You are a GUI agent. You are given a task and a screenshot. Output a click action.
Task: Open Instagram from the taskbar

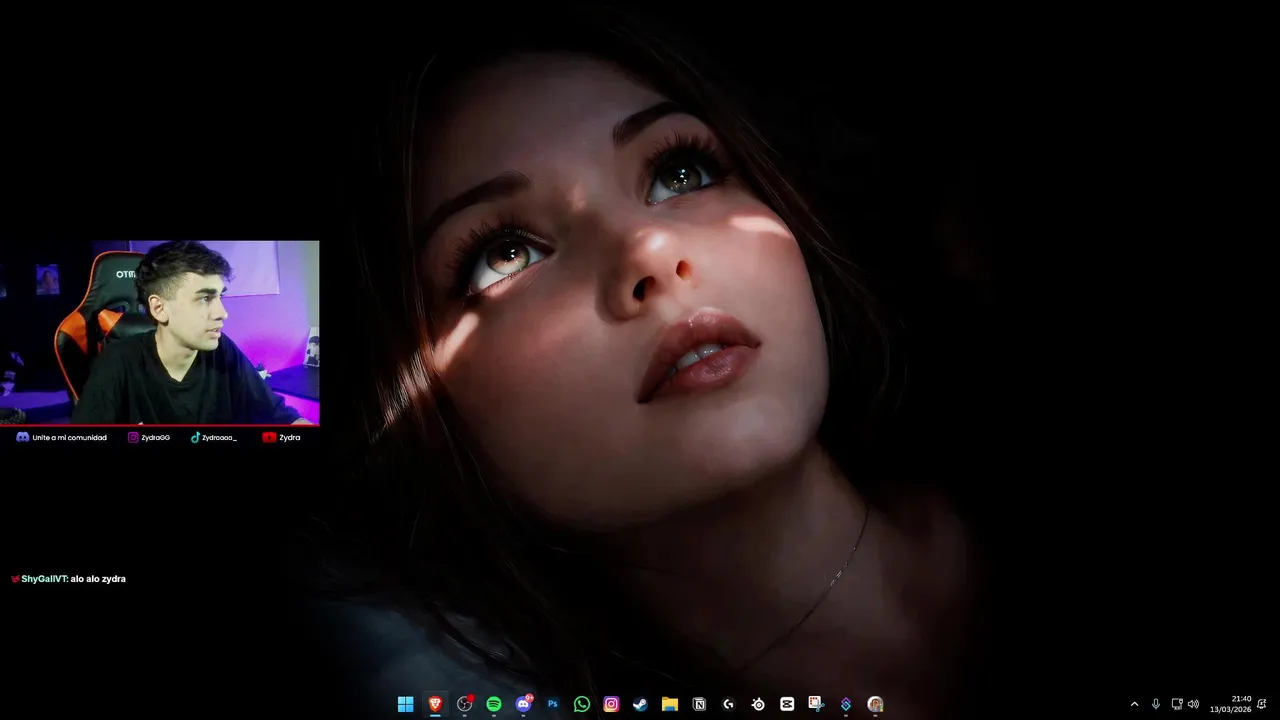pyautogui.click(x=611, y=704)
